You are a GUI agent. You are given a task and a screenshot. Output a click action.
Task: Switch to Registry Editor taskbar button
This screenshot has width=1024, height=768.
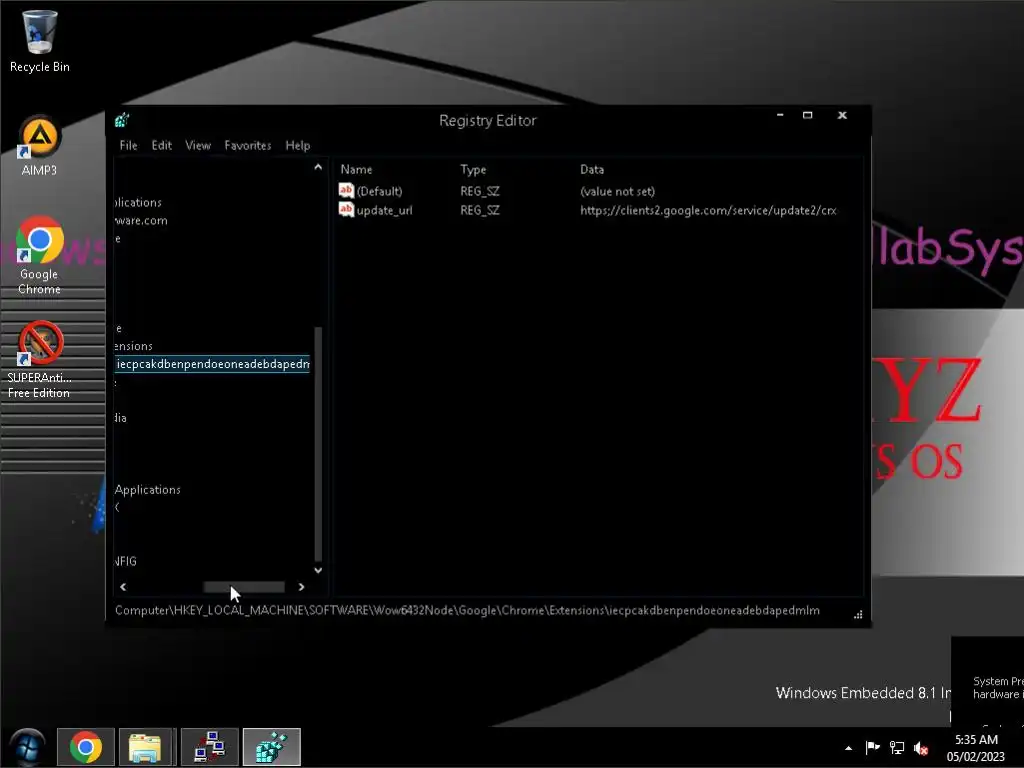(272, 746)
